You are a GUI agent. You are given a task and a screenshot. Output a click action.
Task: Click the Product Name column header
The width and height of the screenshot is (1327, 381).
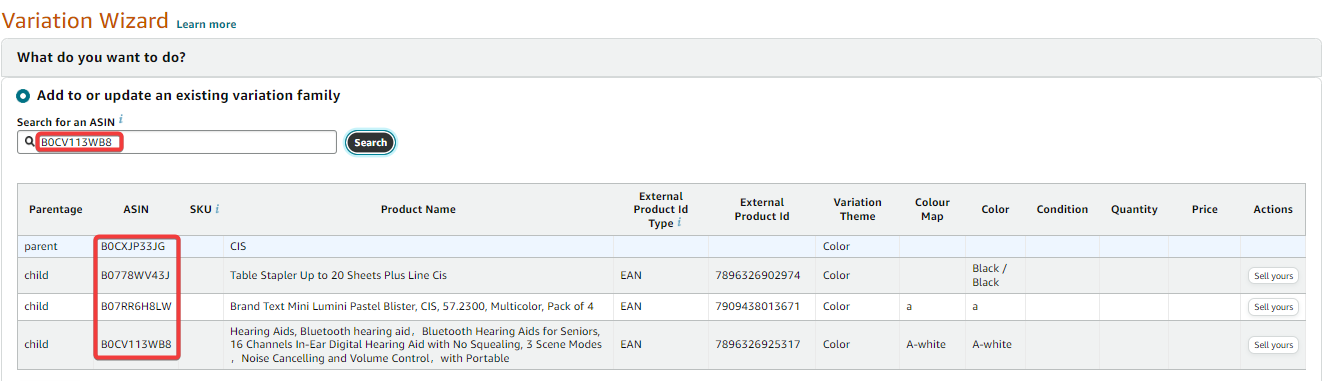tap(418, 209)
